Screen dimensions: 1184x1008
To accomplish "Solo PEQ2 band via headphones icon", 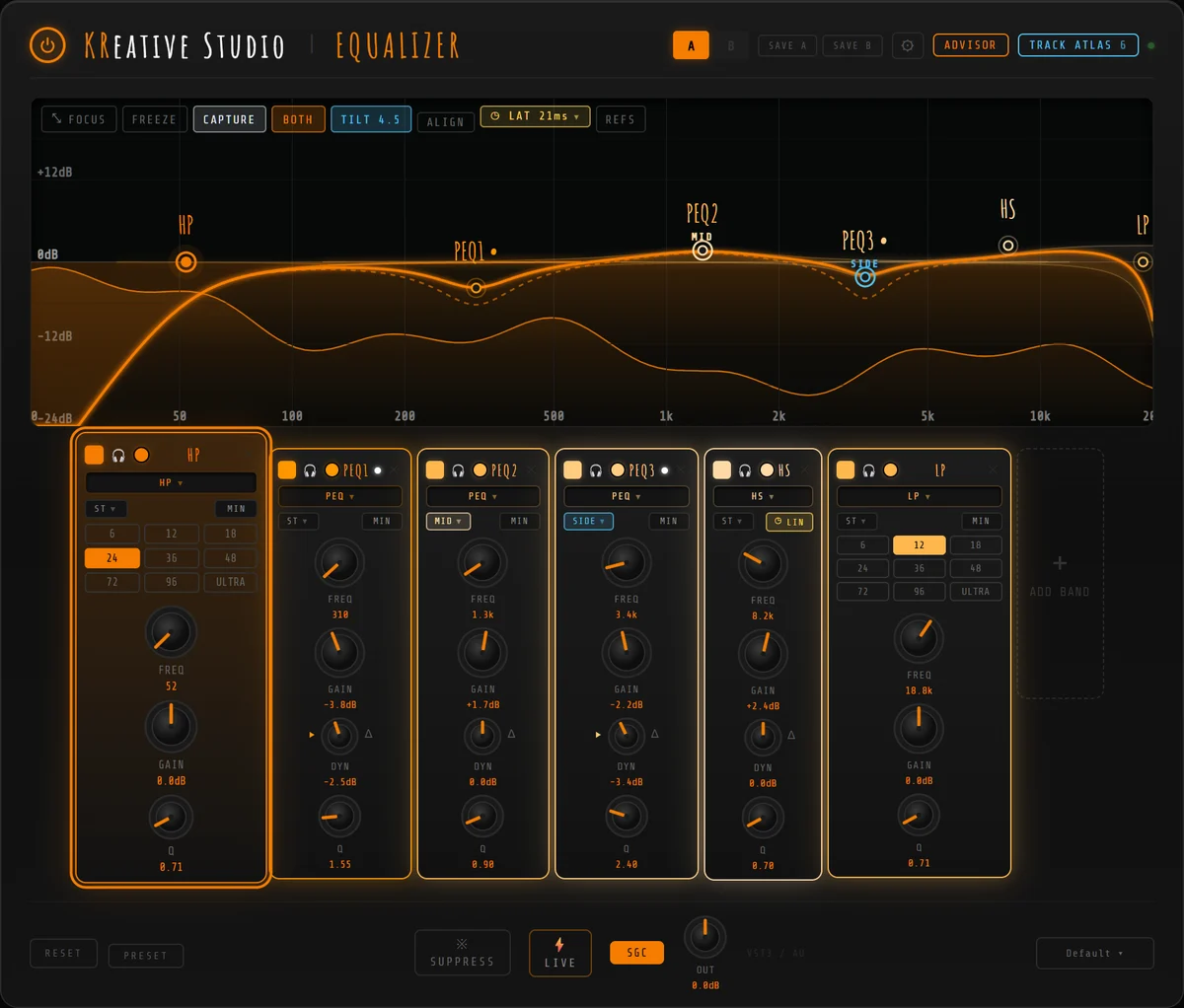I will pyautogui.click(x=458, y=470).
